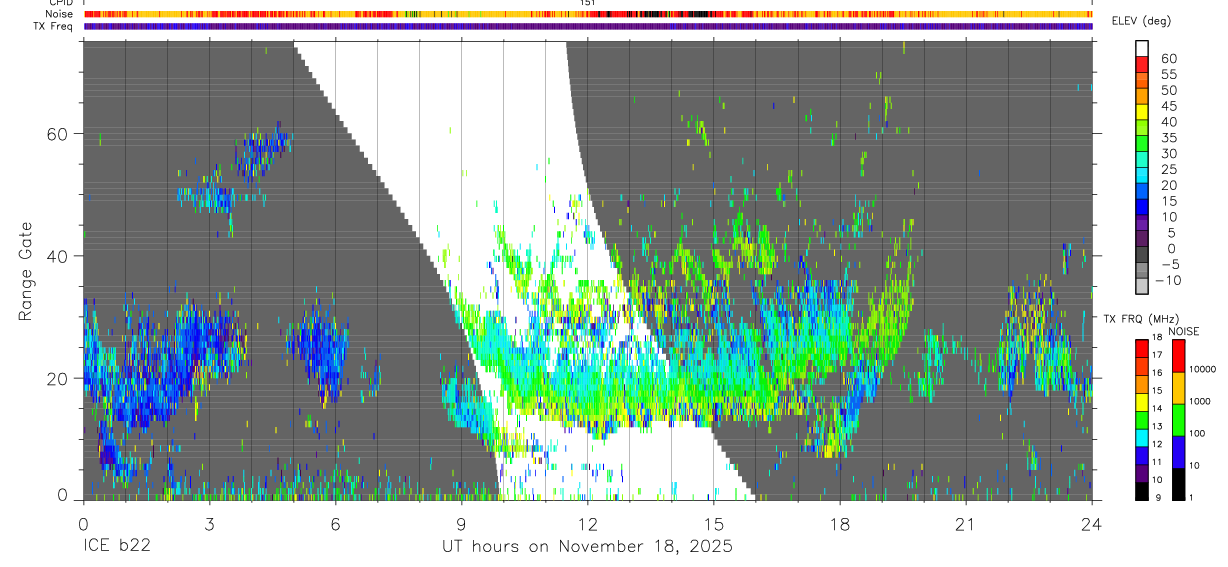Click the "21" hour tick on the x-axis
The image size is (1228, 567).
965,523
